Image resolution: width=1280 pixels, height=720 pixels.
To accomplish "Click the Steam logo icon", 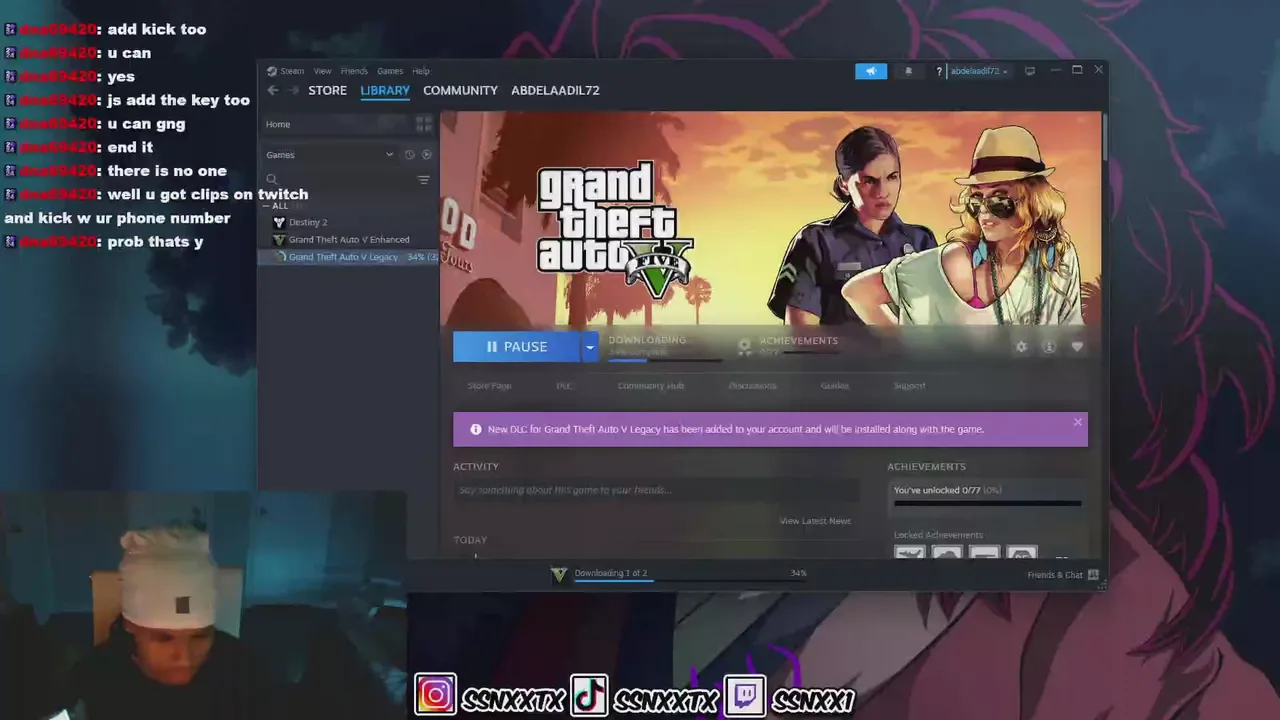I will [x=271, y=71].
